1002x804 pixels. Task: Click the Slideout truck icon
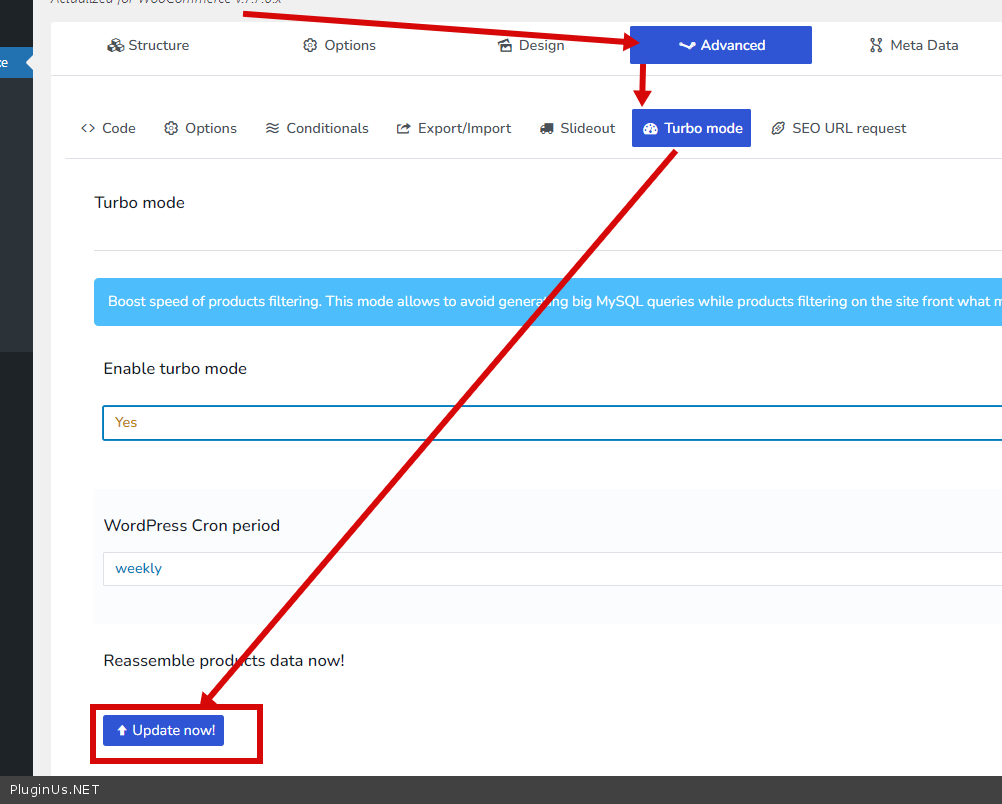click(546, 128)
